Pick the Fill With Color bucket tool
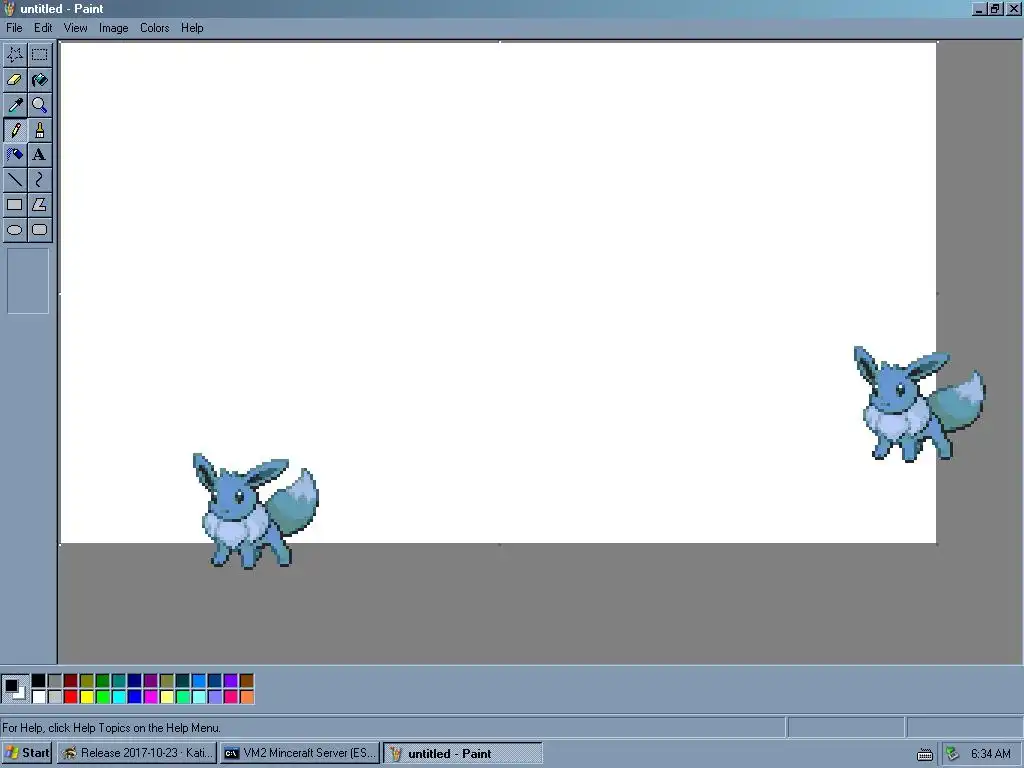Image resolution: width=1024 pixels, height=768 pixels. (x=40, y=80)
